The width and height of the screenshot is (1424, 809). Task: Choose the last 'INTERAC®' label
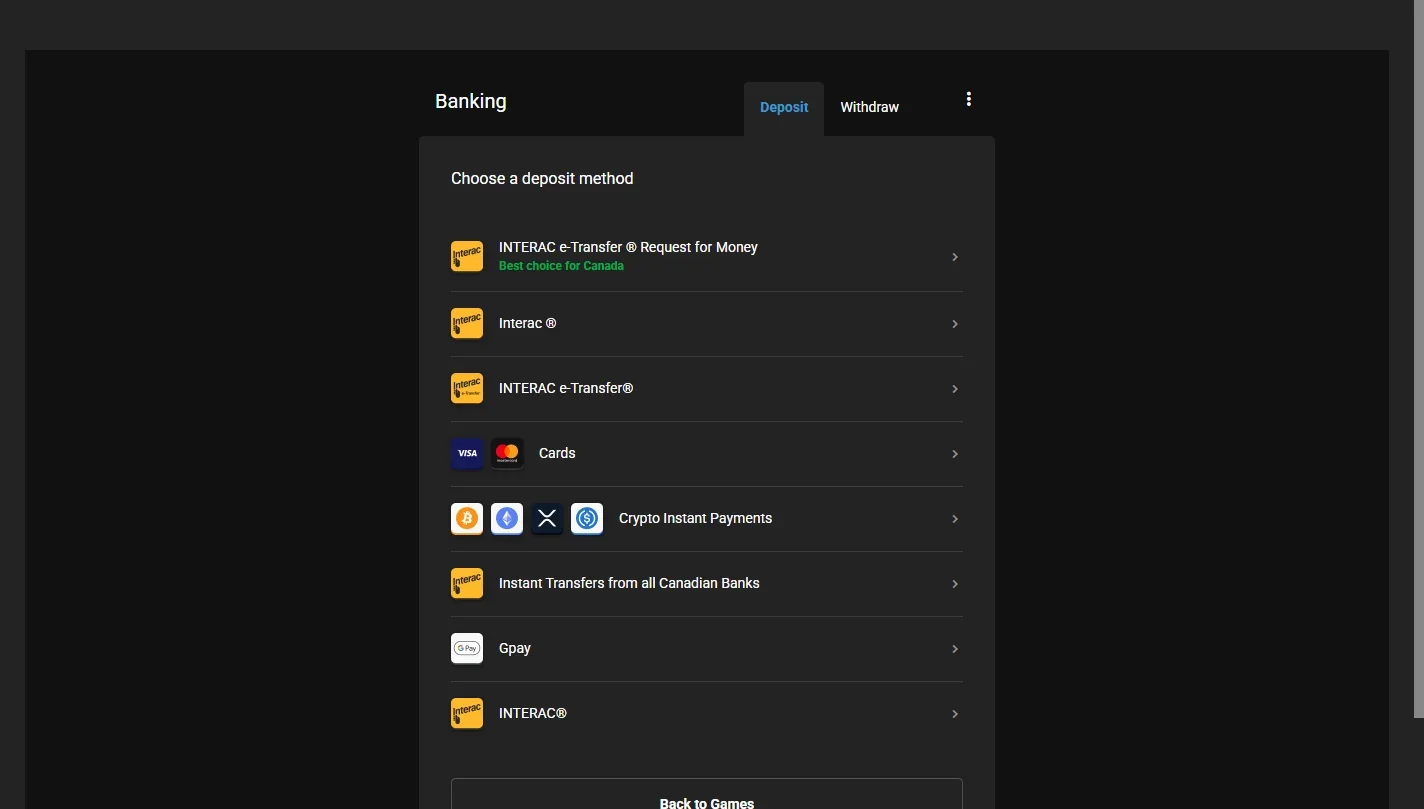[x=533, y=714]
